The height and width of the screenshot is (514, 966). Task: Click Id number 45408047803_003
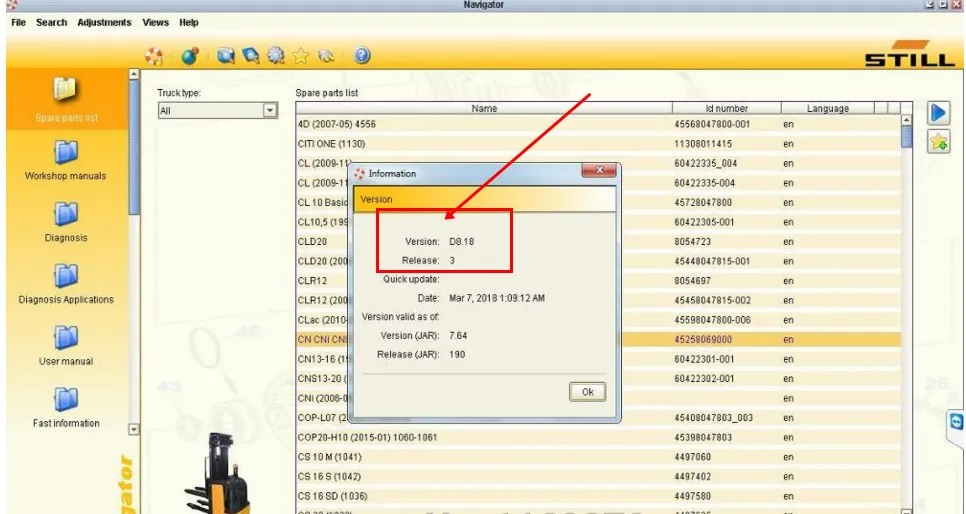(713, 418)
